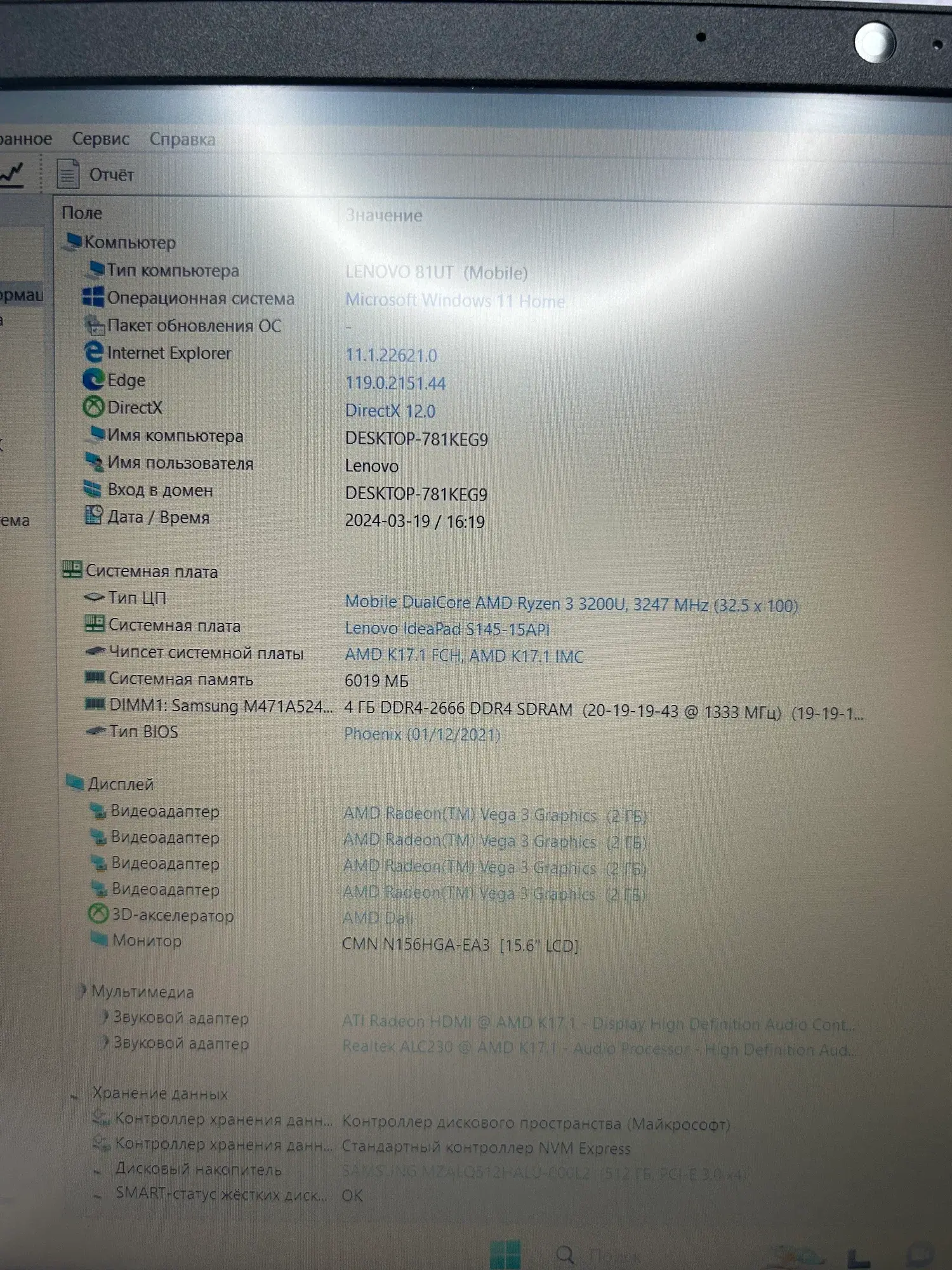Click the DirectX Xbox icon
952x1270 pixels.
[94, 406]
